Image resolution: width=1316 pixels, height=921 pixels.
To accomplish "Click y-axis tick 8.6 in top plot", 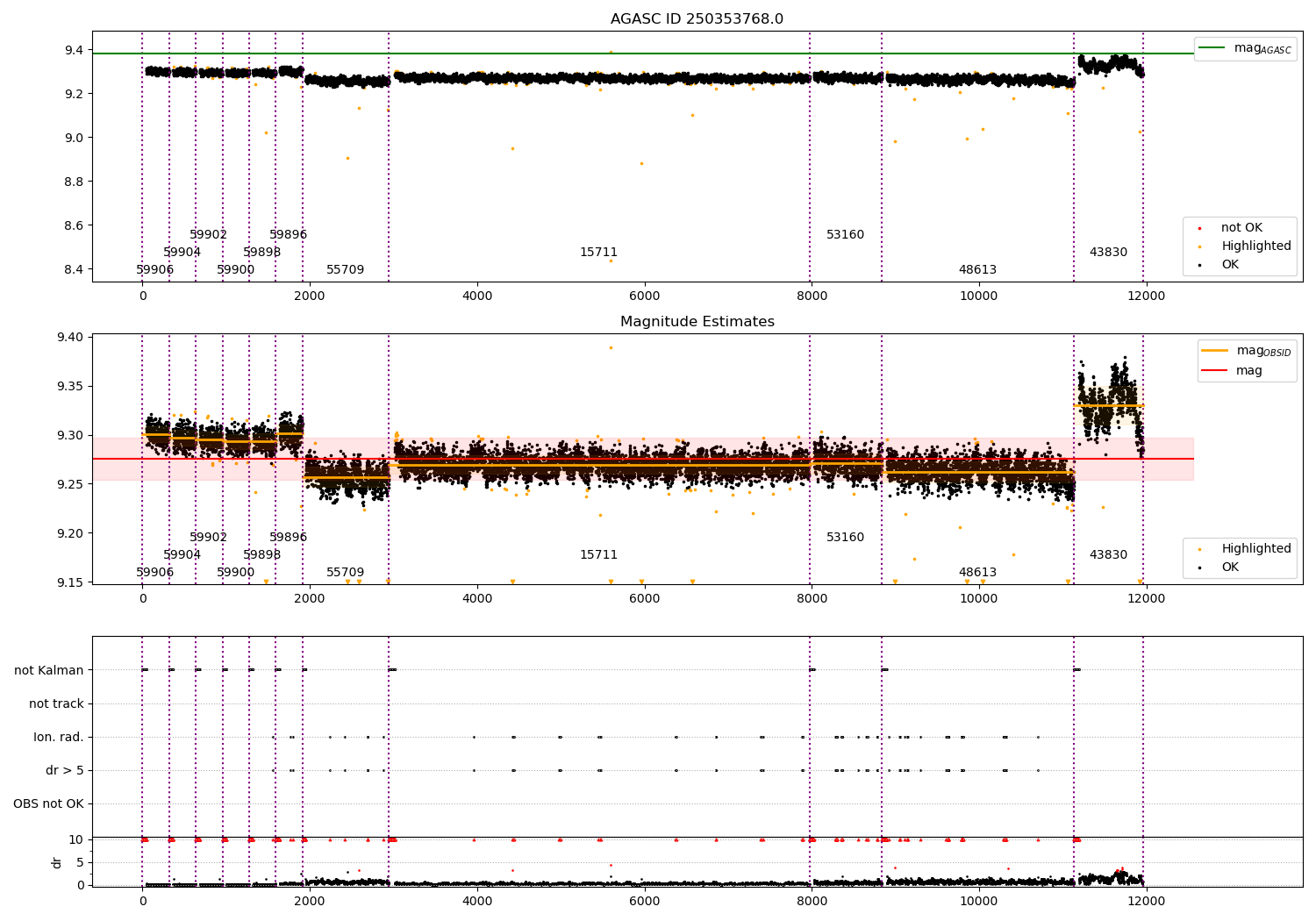I will (75, 225).
